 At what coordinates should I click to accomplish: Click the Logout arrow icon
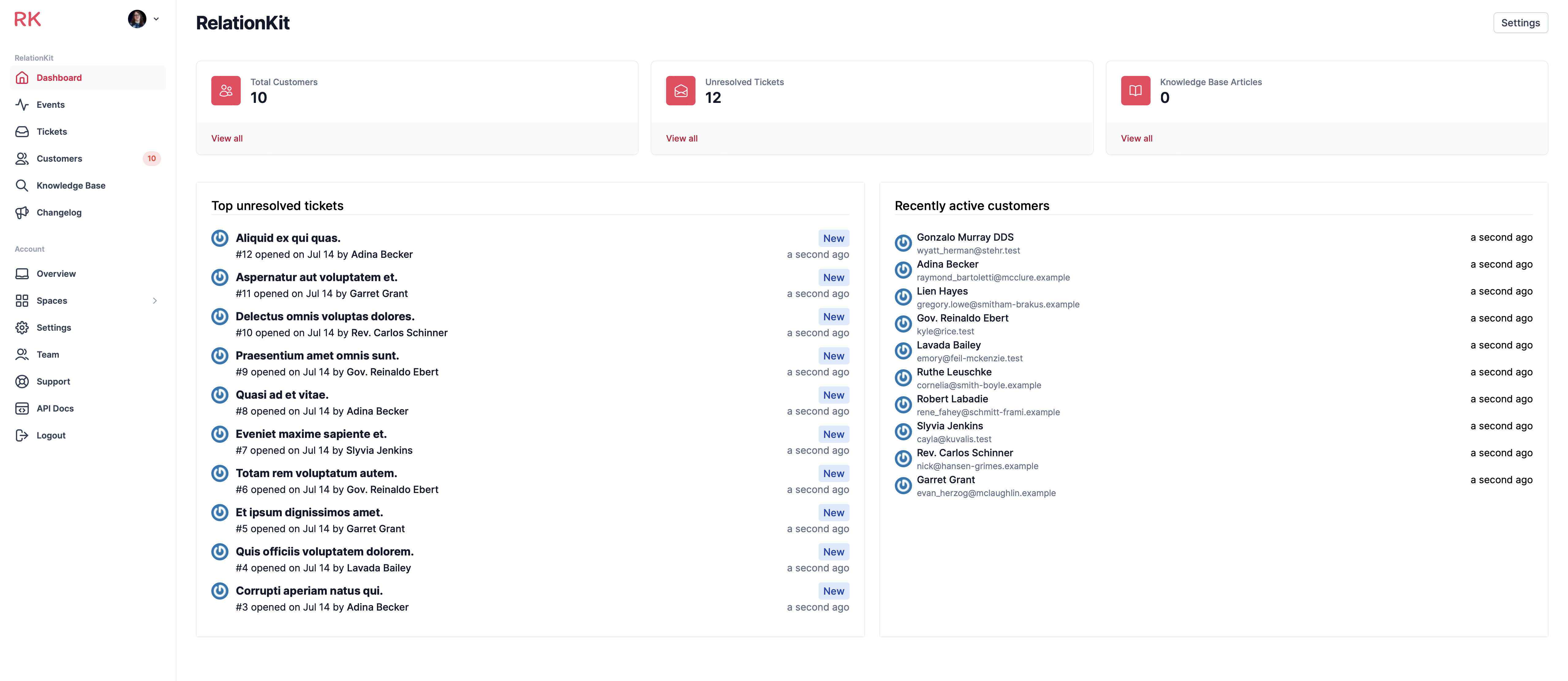[22, 435]
